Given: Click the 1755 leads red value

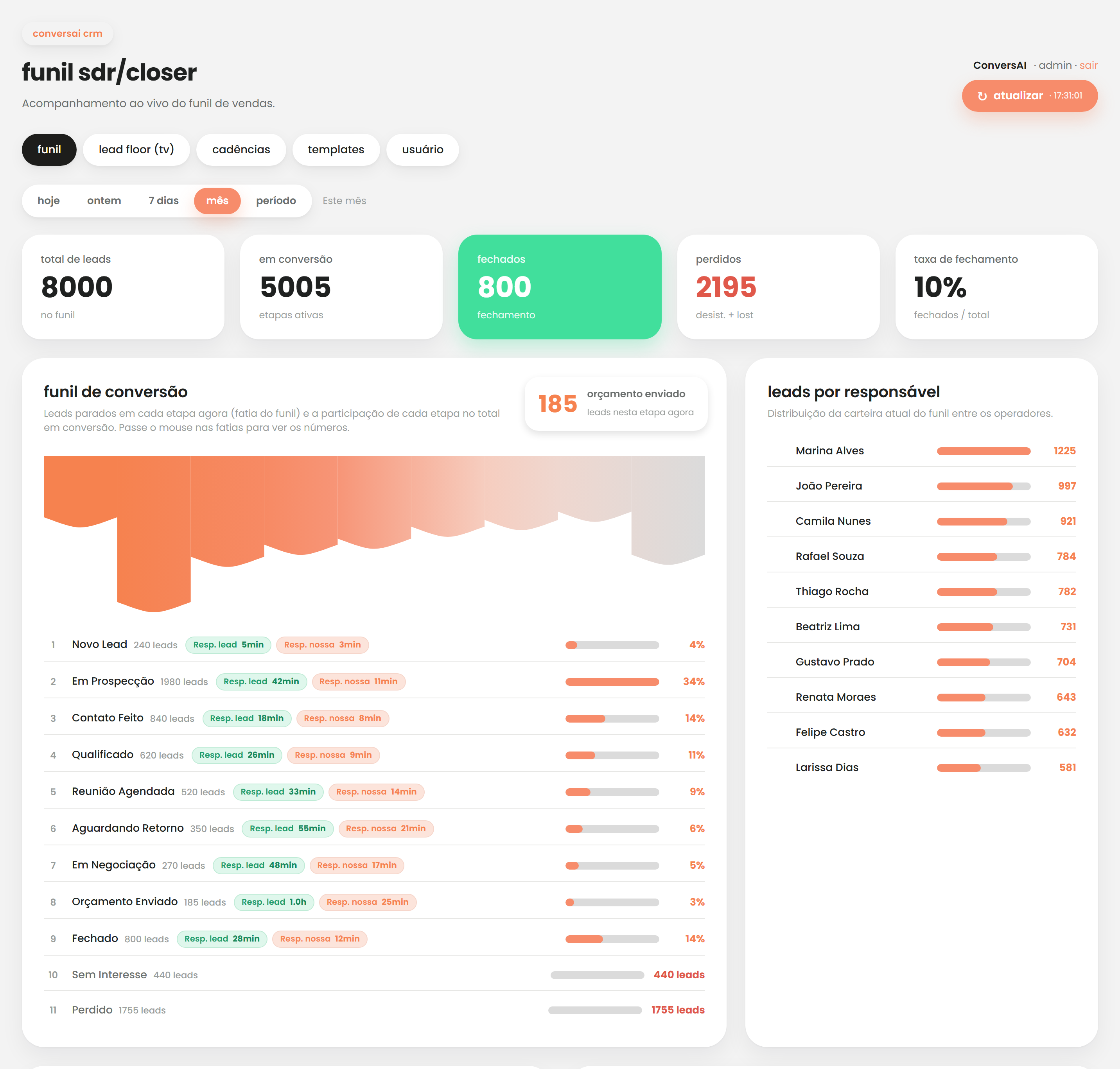Looking at the screenshot, I should click(678, 1010).
